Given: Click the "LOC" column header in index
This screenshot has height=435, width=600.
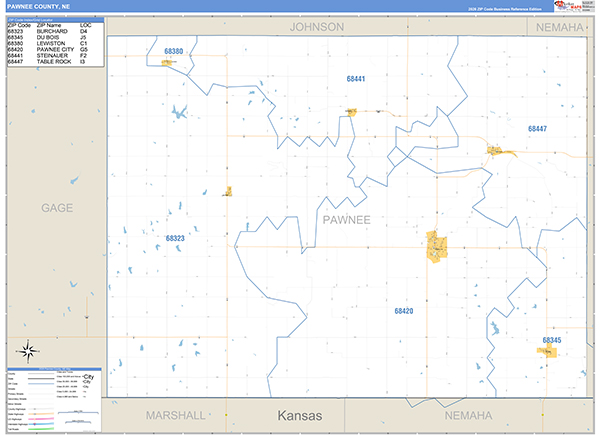Looking at the screenshot, I should pyautogui.click(x=85, y=25).
